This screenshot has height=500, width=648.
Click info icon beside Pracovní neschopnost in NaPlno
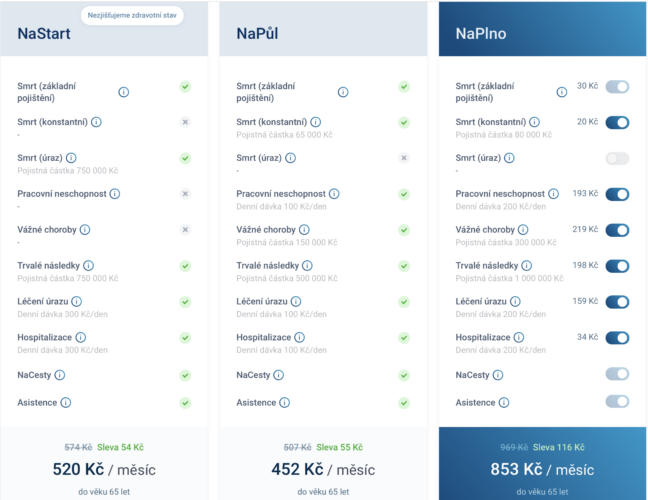tap(553, 194)
